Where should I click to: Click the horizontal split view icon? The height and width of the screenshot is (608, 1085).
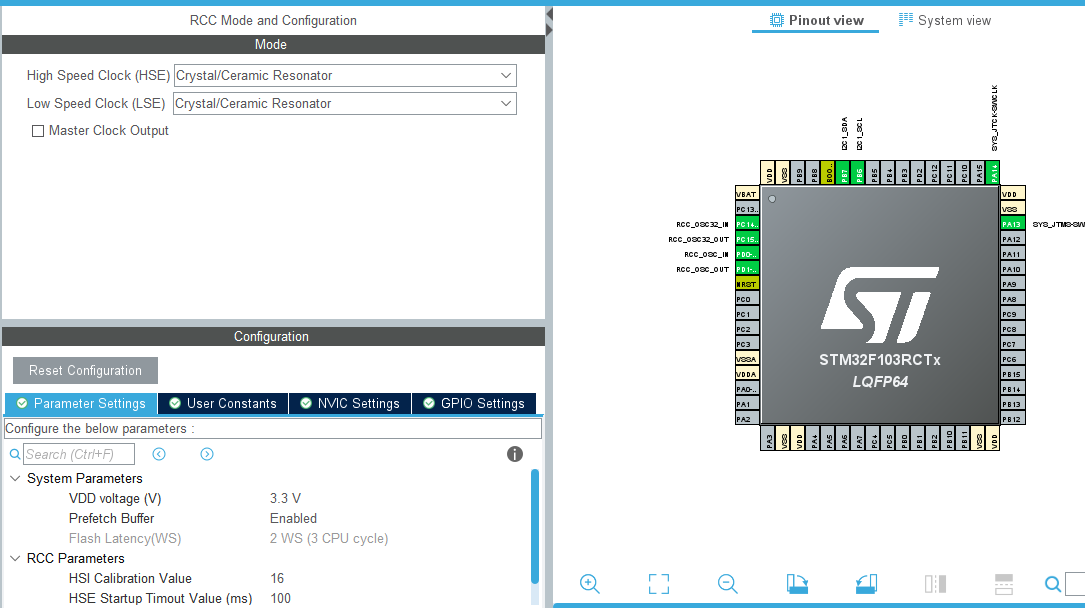pos(1003,584)
